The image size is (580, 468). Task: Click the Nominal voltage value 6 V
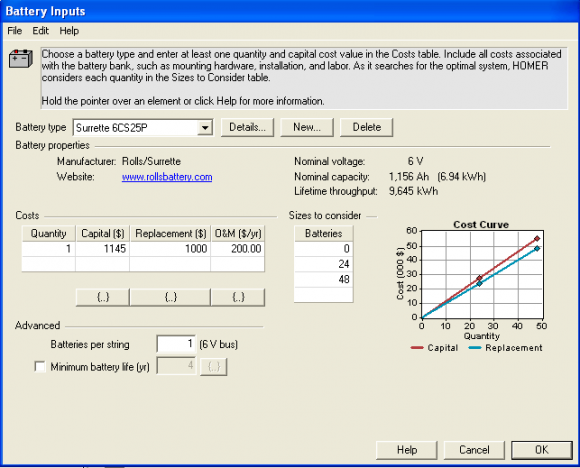tap(415, 161)
